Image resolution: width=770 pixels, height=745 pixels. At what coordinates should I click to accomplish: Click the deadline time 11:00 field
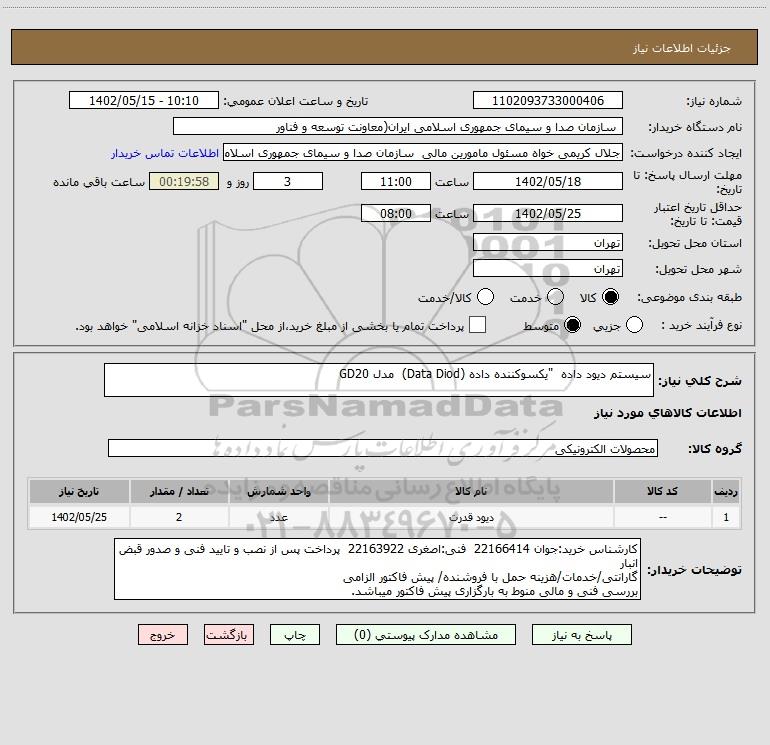pos(396,181)
